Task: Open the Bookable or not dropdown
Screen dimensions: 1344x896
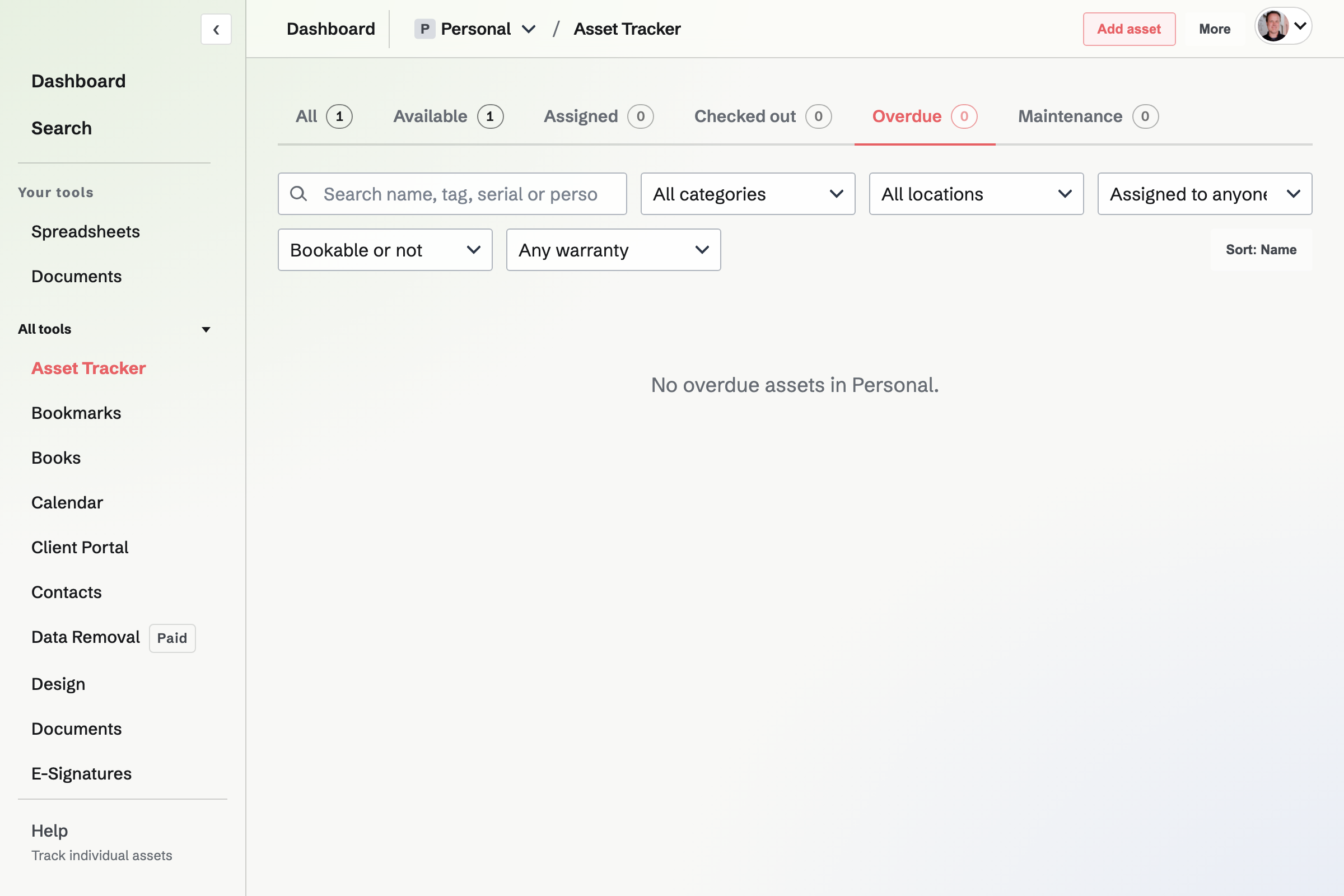Action: pyautogui.click(x=385, y=250)
